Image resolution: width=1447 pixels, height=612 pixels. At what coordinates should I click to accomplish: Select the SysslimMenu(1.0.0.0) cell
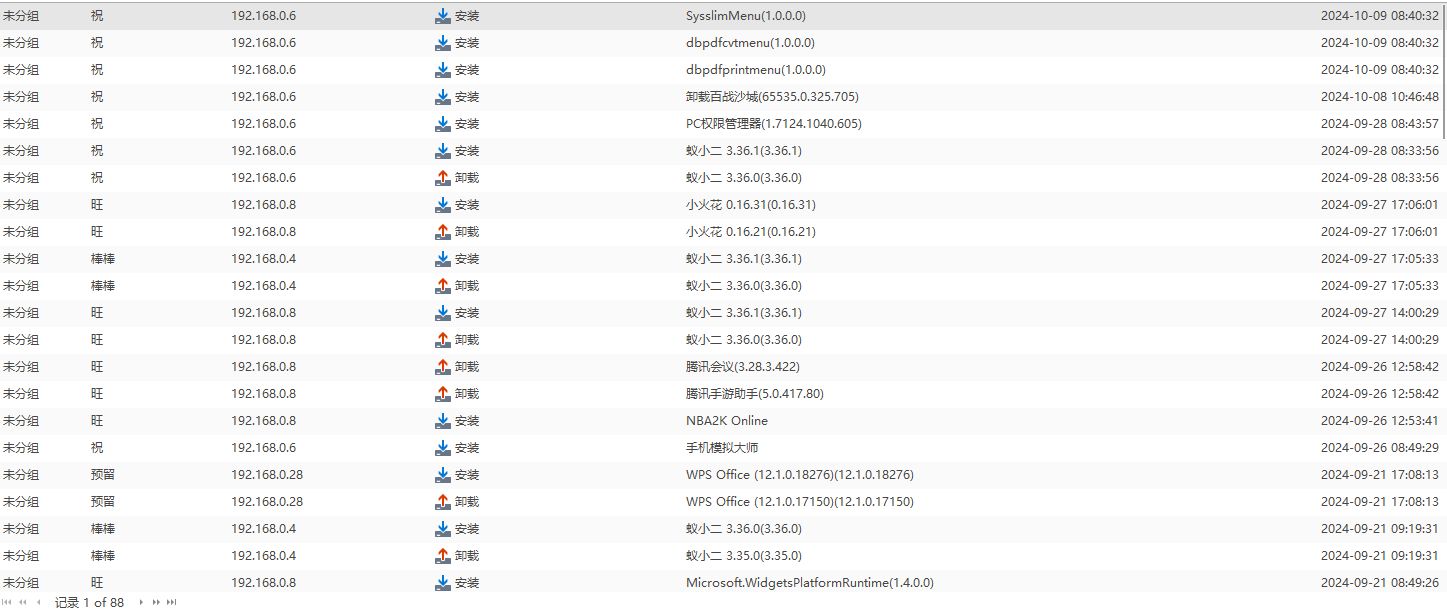click(x=746, y=16)
